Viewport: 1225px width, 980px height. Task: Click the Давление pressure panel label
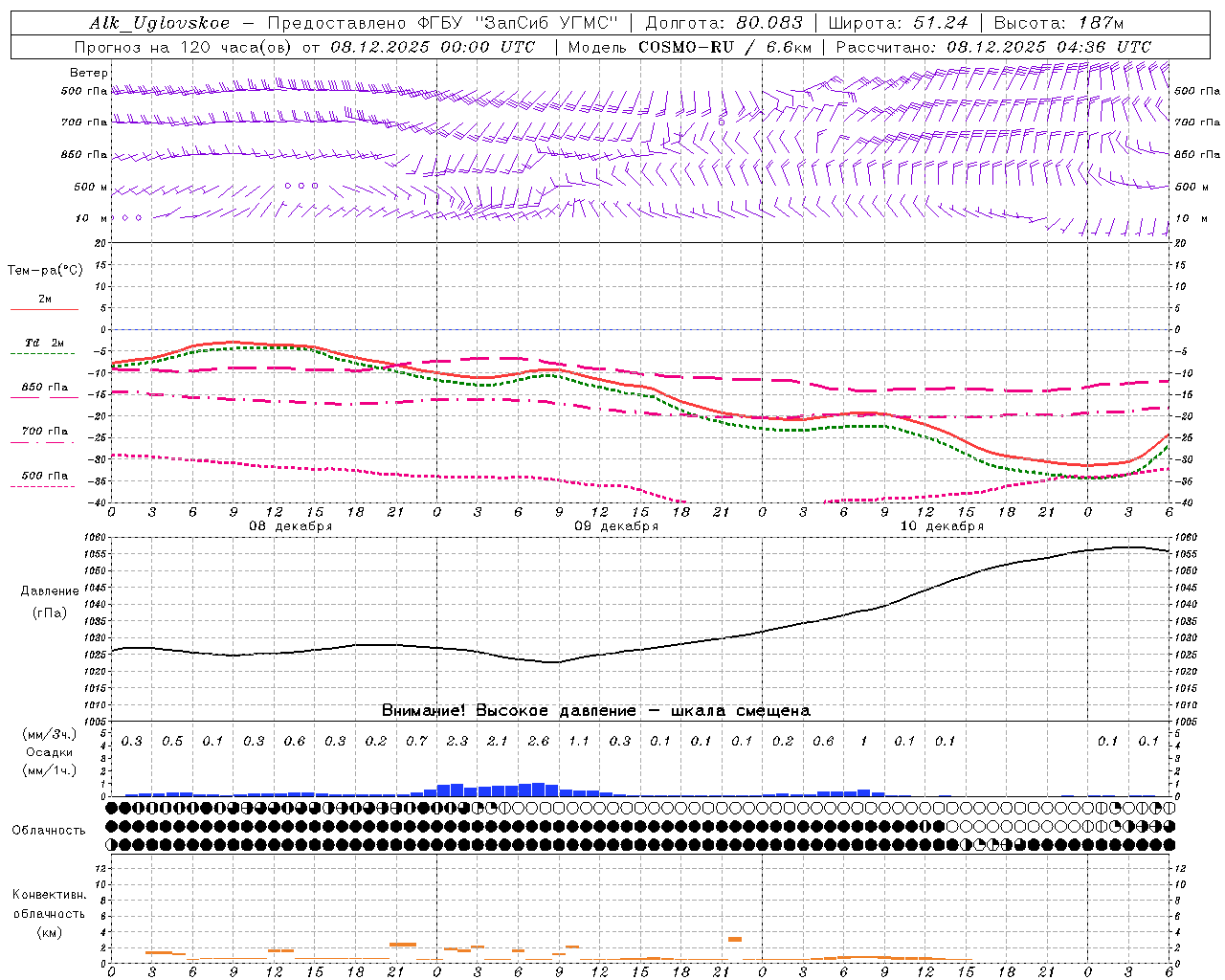click(50, 591)
